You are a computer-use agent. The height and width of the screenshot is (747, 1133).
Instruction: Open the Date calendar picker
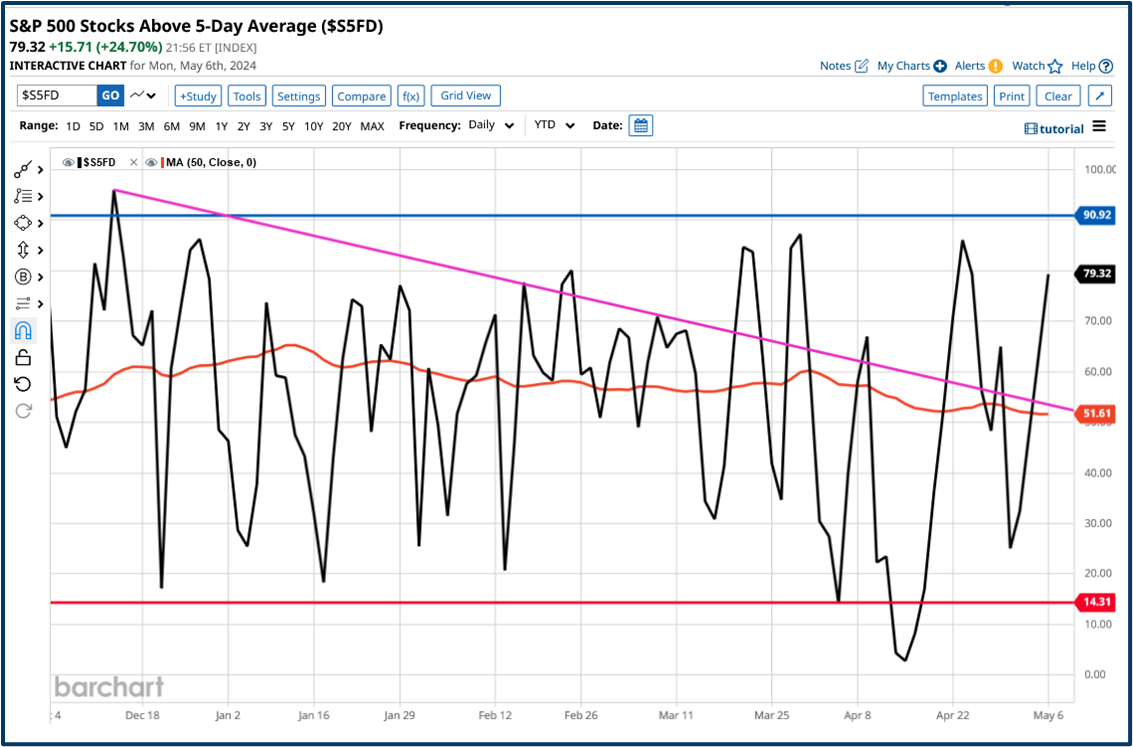[640, 125]
